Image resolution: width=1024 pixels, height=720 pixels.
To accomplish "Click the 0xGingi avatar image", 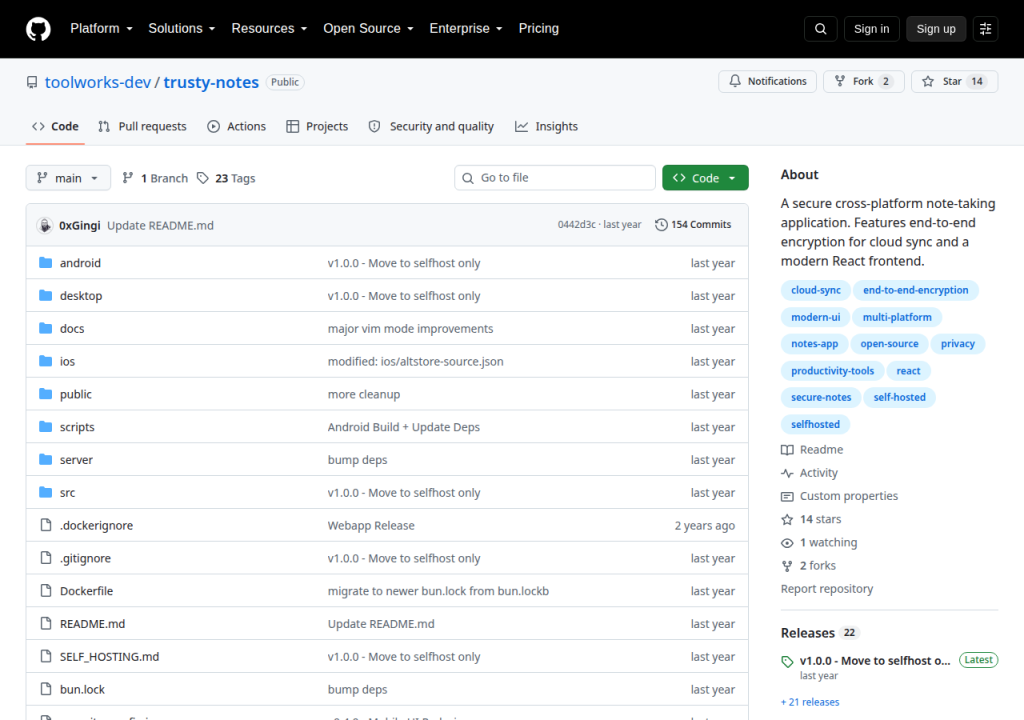I will [x=44, y=225].
